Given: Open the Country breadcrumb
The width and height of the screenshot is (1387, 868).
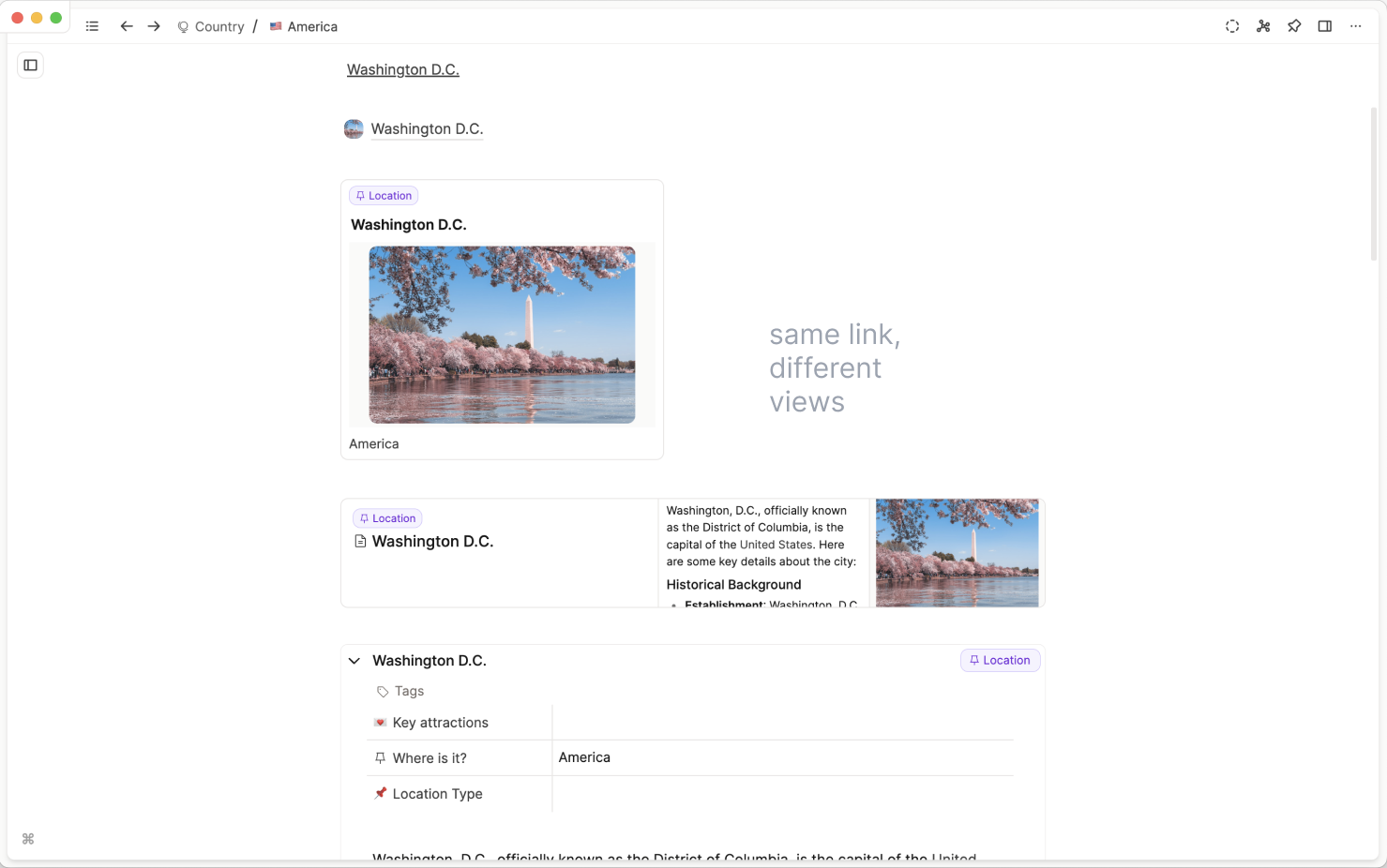Looking at the screenshot, I should pyautogui.click(x=219, y=27).
